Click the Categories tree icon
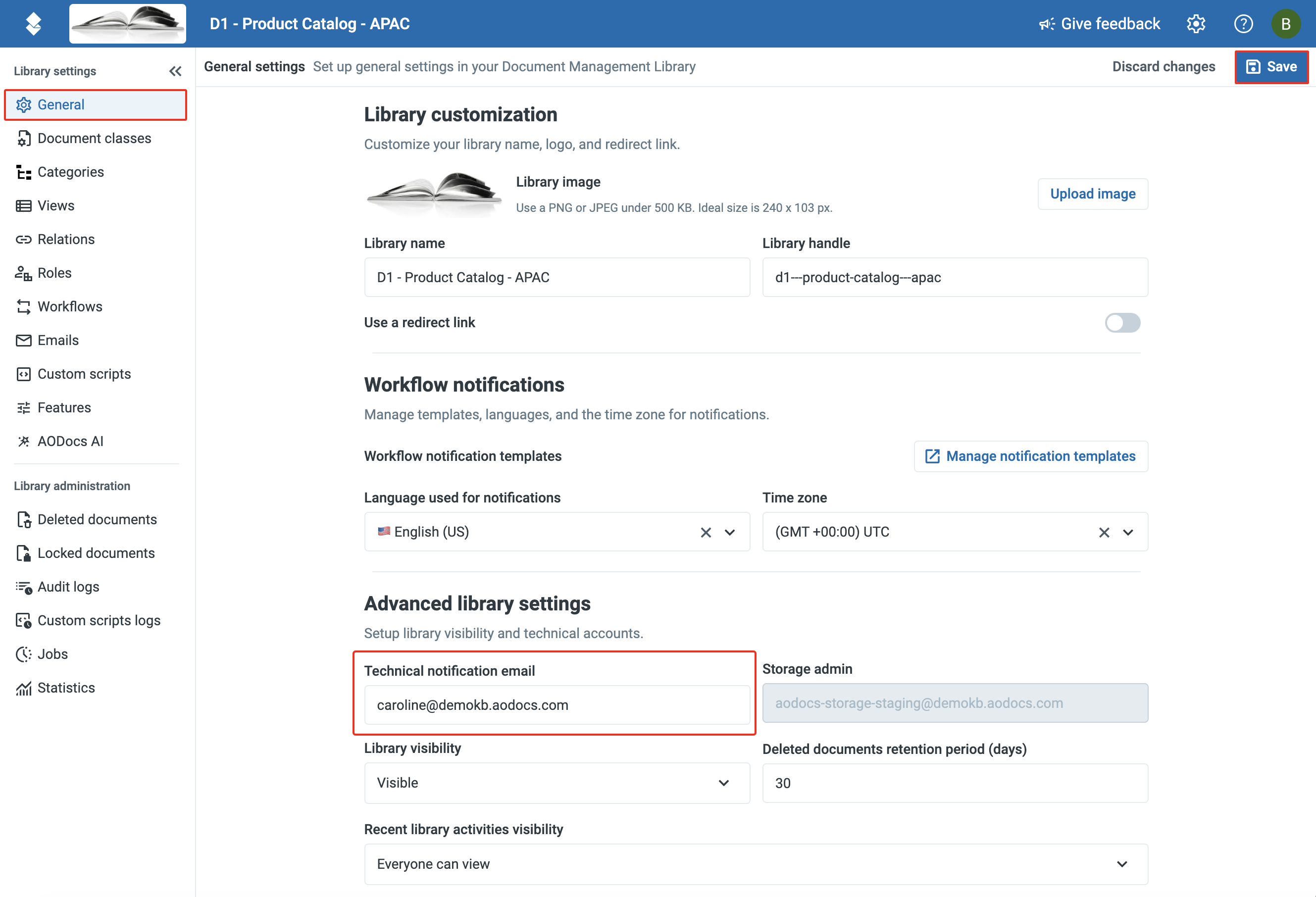 pyautogui.click(x=24, y=172)
